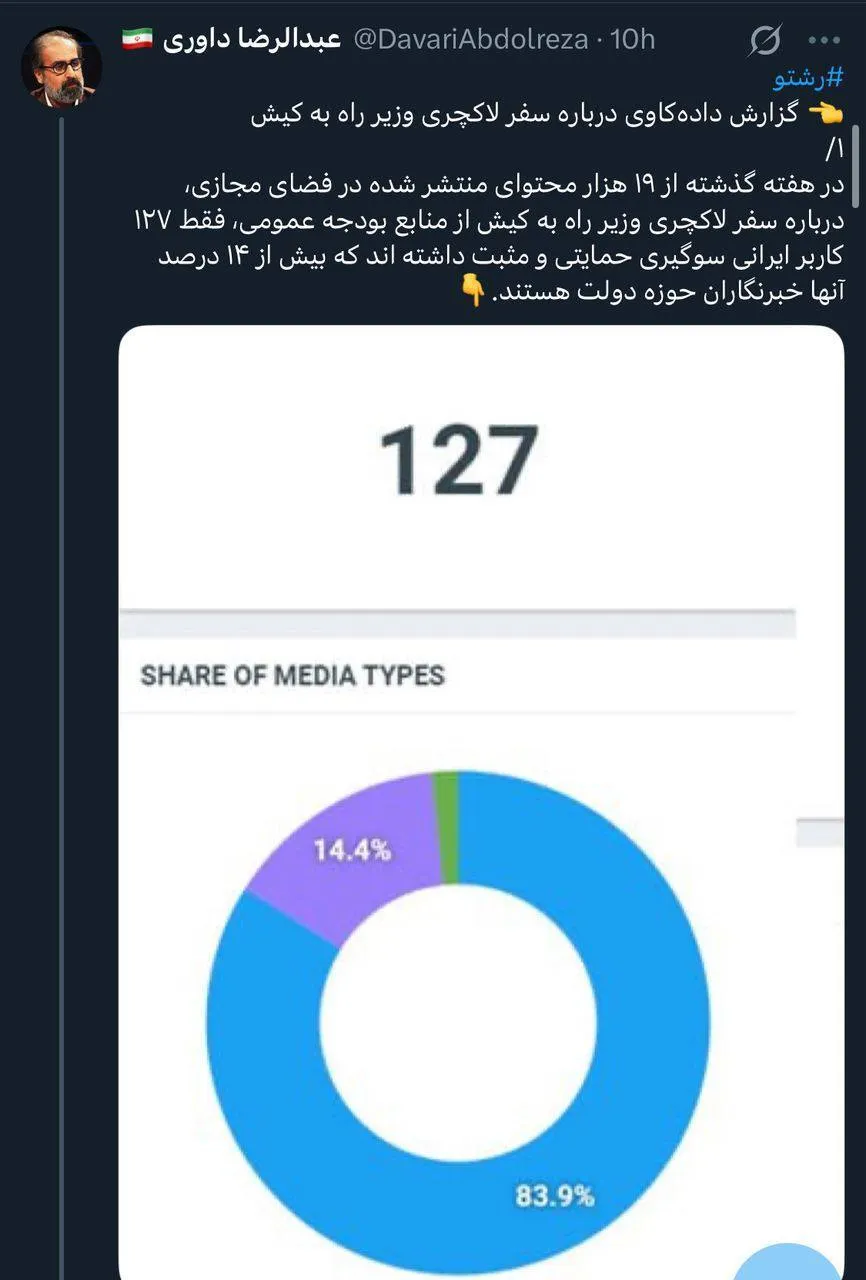Click the SHARE OF MEDIA TYPES heading
Viewport: 866px width, 1280px height.
pyautogui.click(x=292, y=675)
